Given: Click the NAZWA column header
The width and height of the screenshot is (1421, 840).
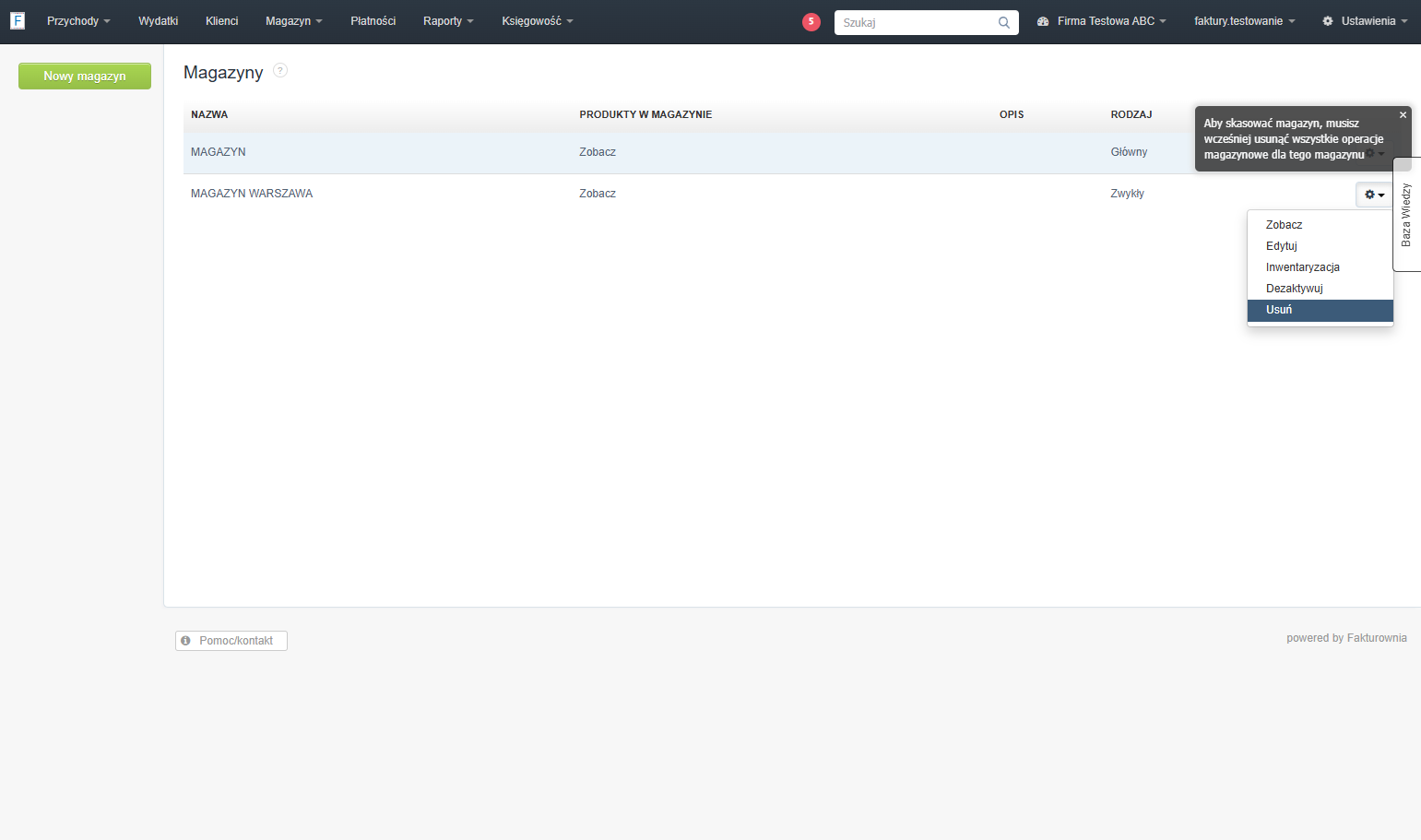Looking at the screenshot, I should pos(209,114).
